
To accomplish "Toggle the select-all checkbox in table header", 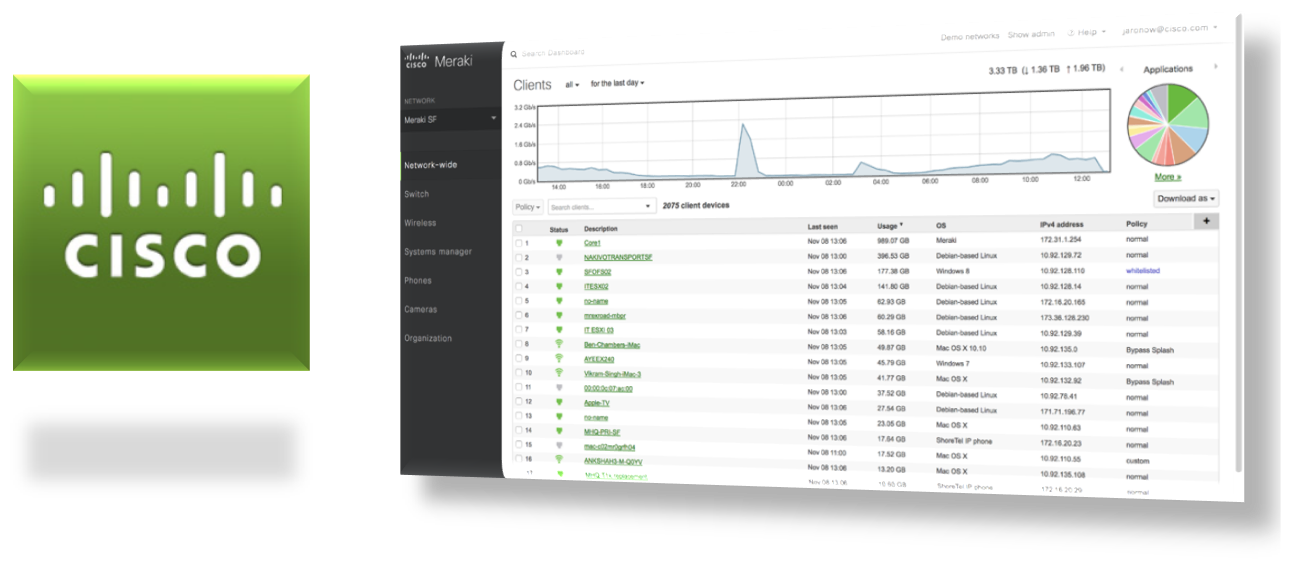I will click(518, 228).
